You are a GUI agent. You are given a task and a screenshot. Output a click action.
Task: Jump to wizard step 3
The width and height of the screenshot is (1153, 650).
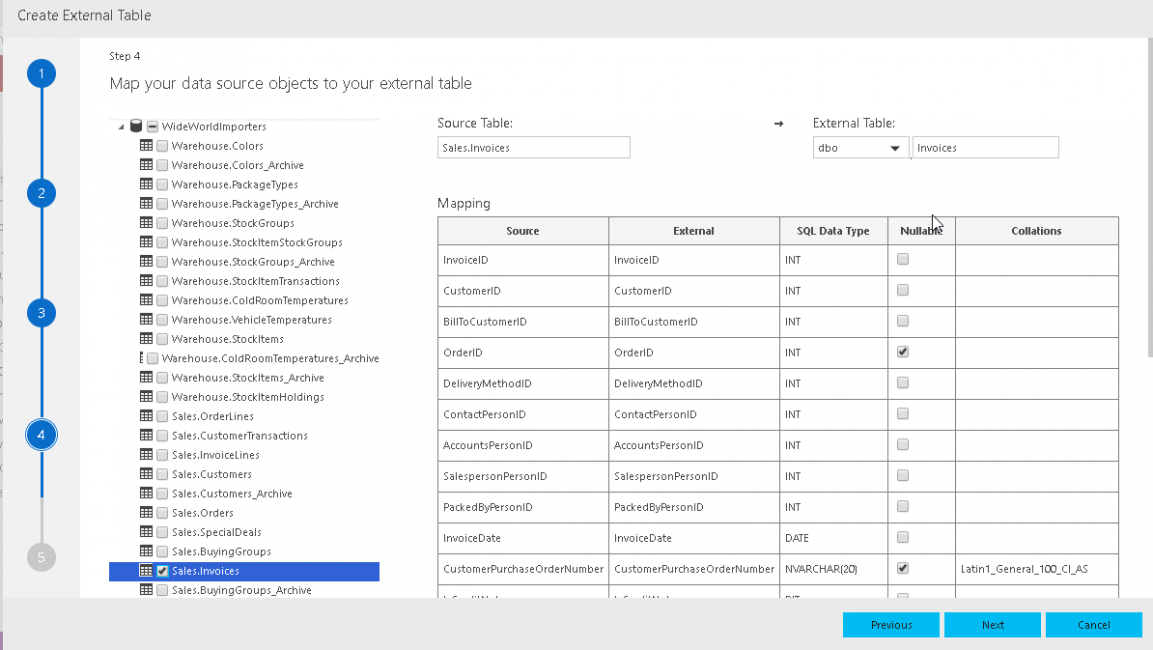tap(41, 313)
